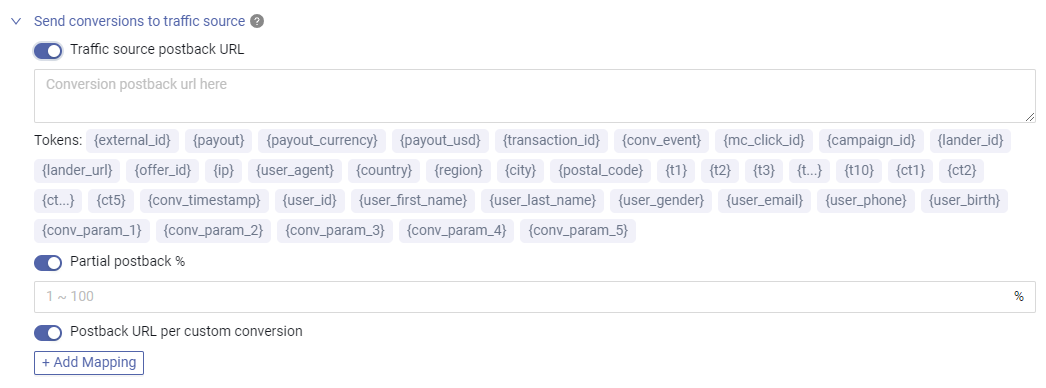The image size is (1046, 388).
Task: Insert the {payout} token
Action: (218, 141)
